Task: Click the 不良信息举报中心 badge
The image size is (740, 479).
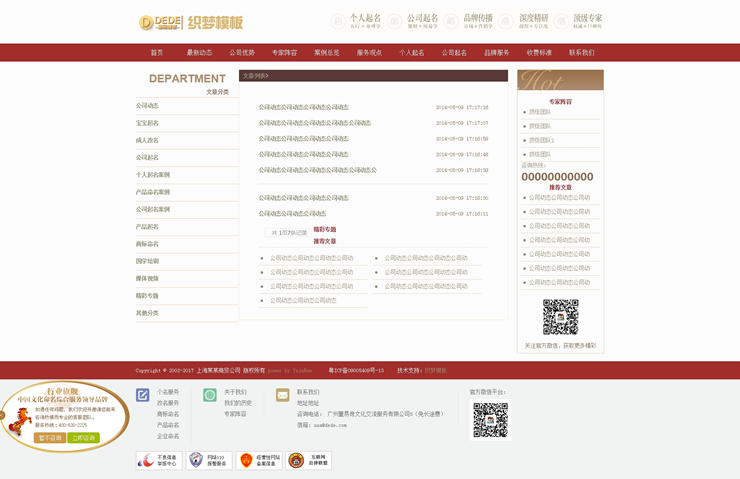Action: [158, 460]
